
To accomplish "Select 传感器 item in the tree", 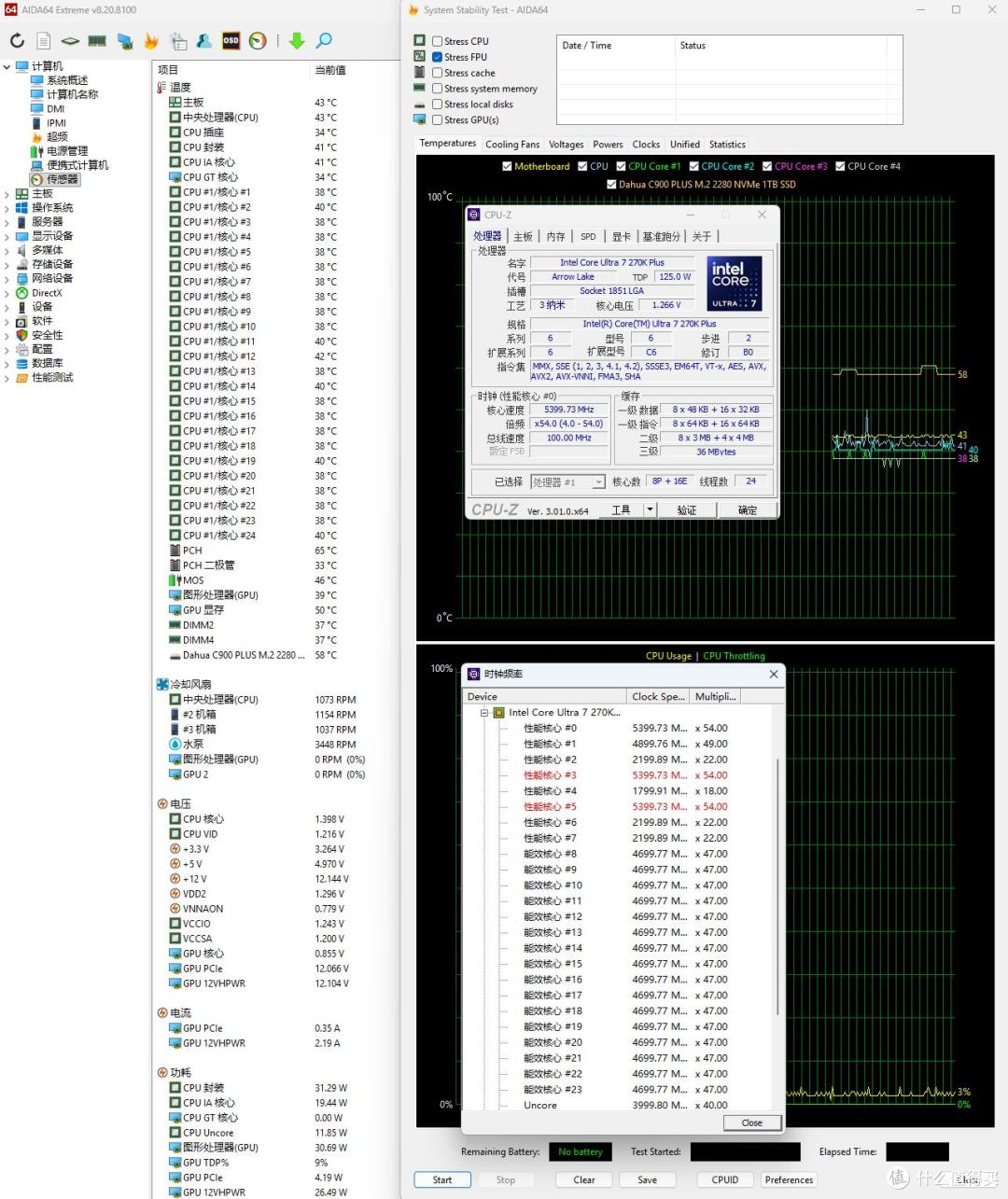I will click(x=63, y=179).
